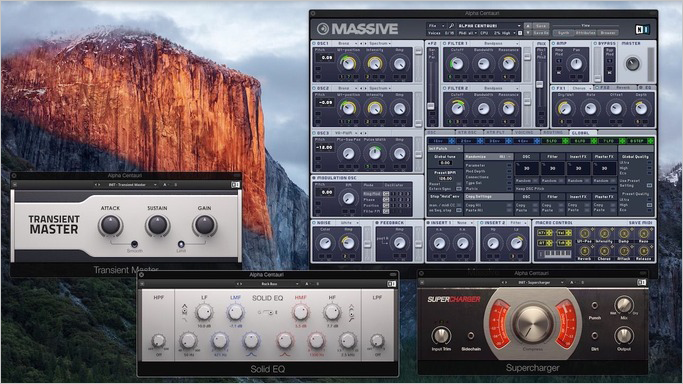Screen dimensions: 683x384
Task: Open Filter 2 Bandpass type dropdown
Action: click(495, 88)
